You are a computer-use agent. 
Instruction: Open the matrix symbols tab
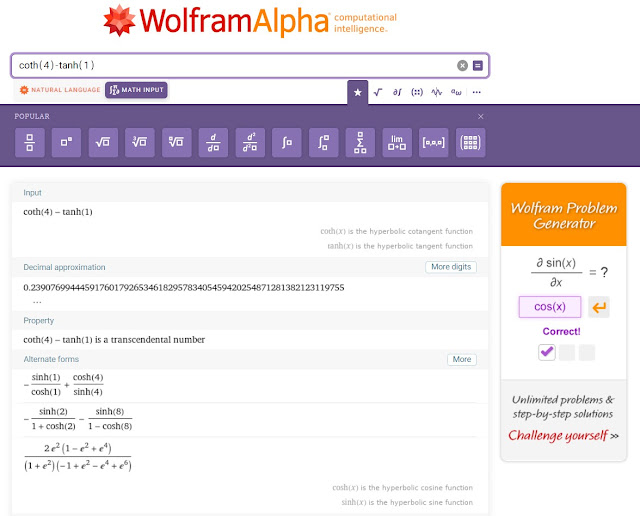point(417,92)
